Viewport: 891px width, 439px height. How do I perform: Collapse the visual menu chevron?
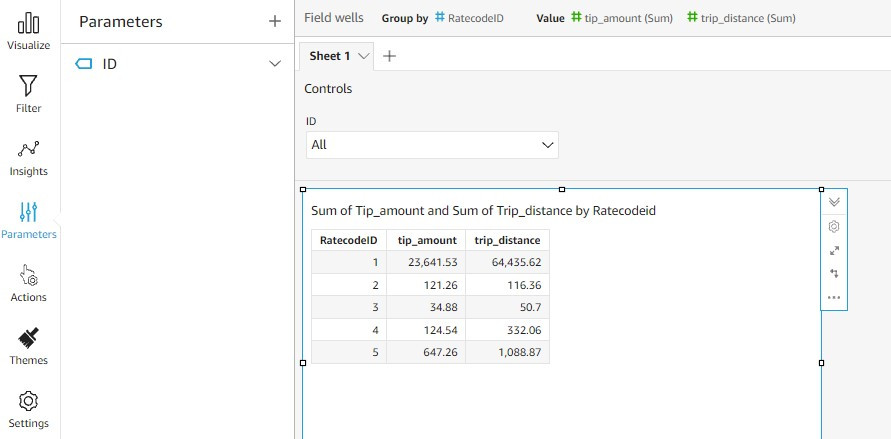(x=834, y=201)
